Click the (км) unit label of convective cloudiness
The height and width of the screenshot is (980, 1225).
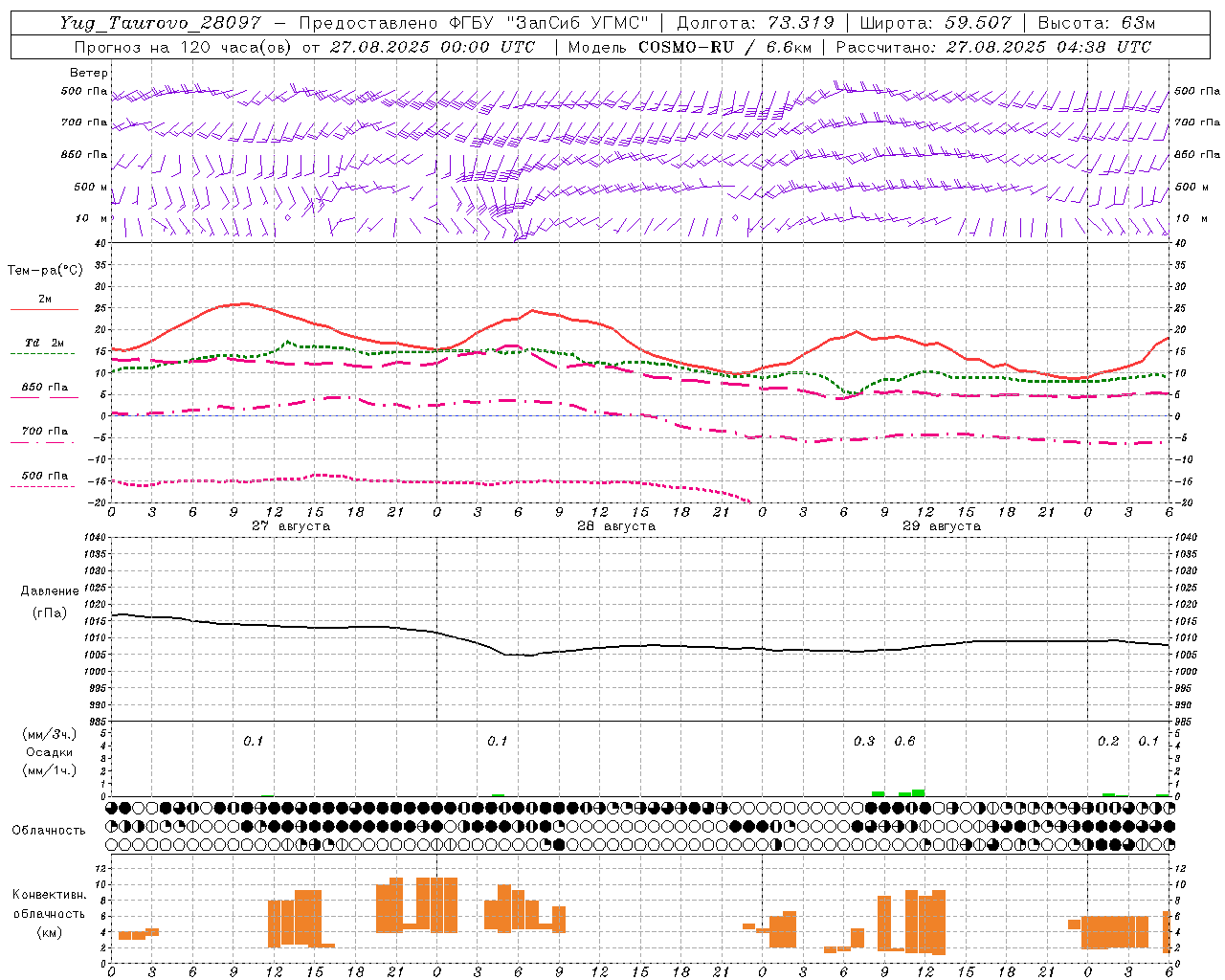tap(49, 932)
